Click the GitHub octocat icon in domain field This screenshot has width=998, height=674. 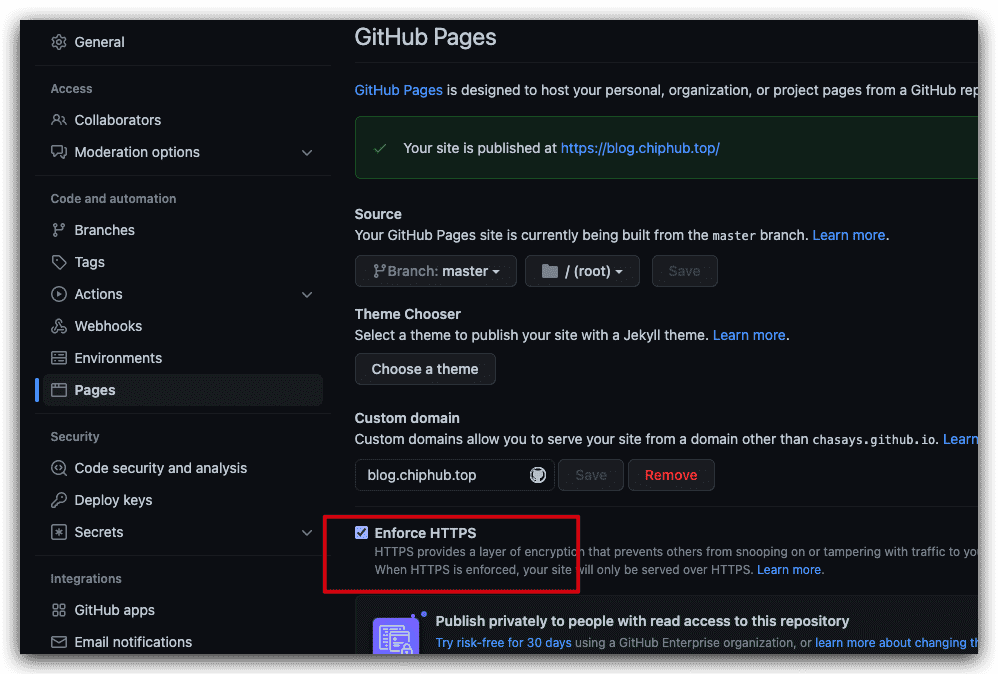pos(538,475)
